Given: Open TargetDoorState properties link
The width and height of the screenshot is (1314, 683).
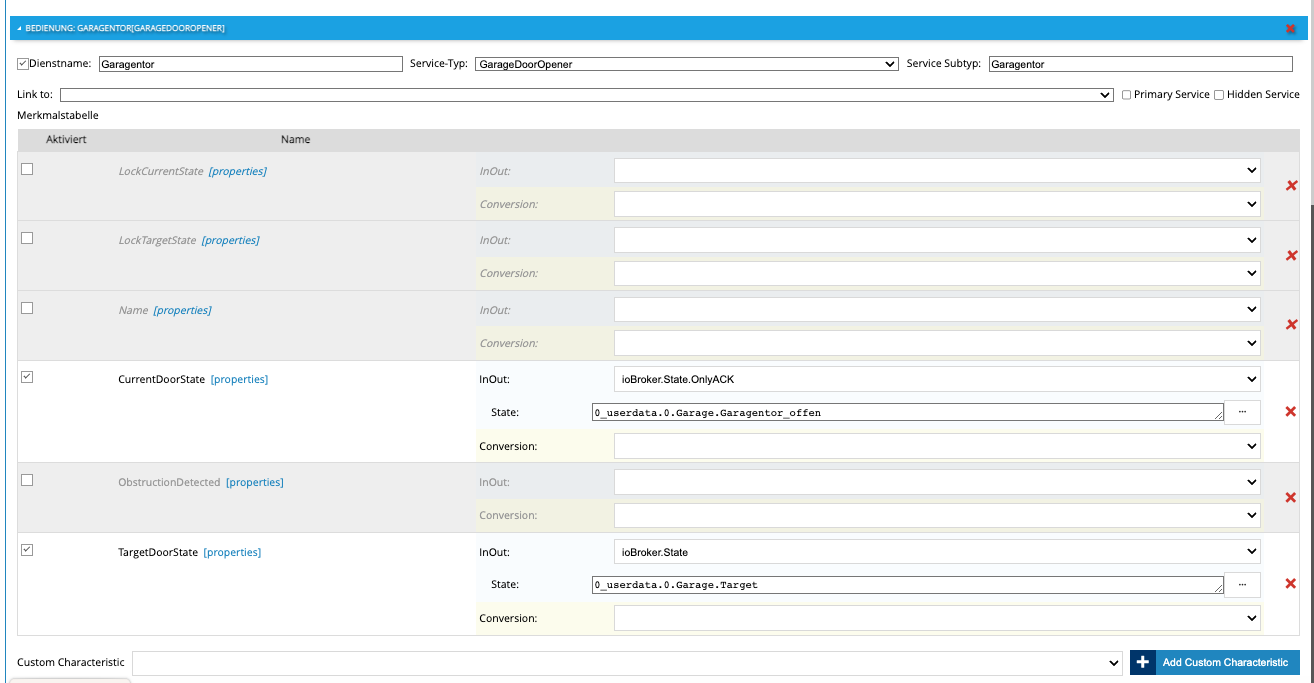Looking at the screenshot, I should pos(232,552).
